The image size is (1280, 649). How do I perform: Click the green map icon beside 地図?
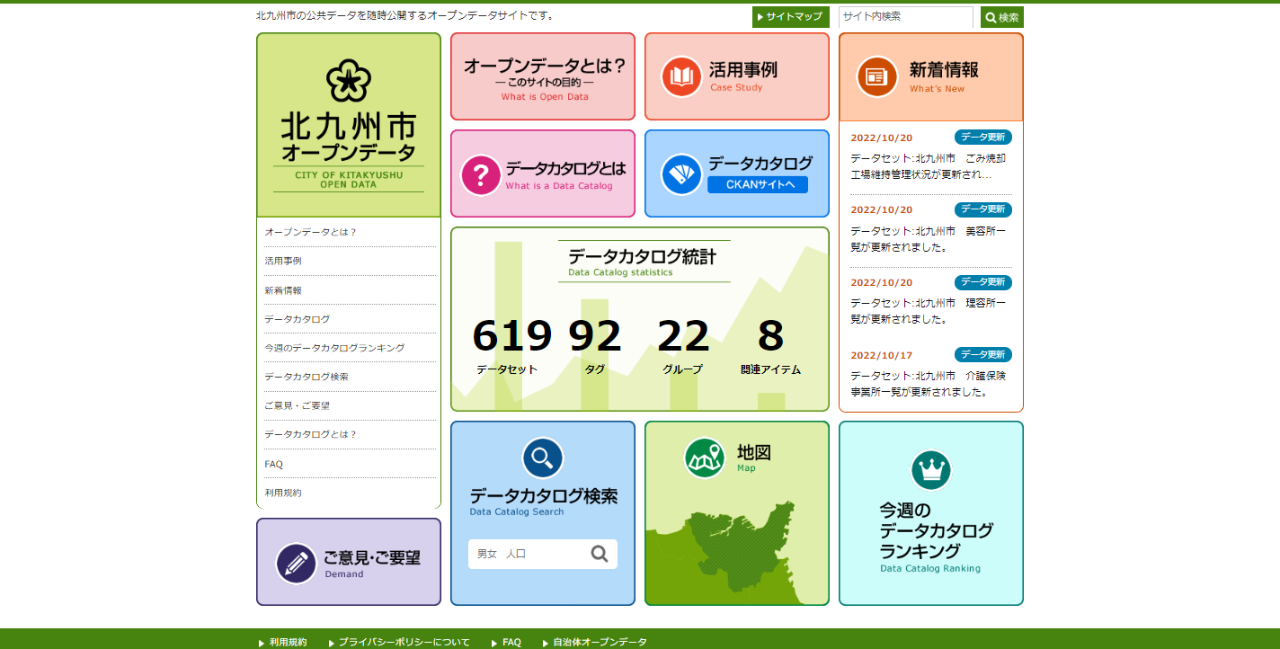[705, 458]
